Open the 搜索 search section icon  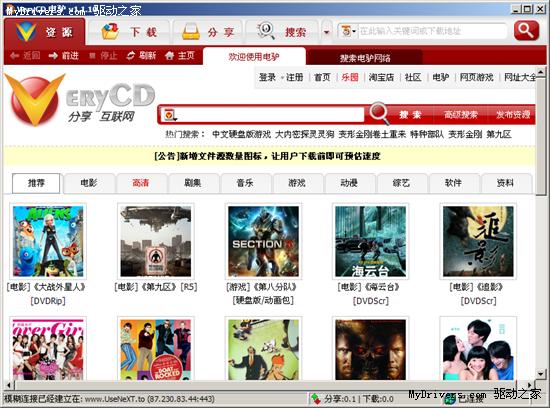coord(266,31)
